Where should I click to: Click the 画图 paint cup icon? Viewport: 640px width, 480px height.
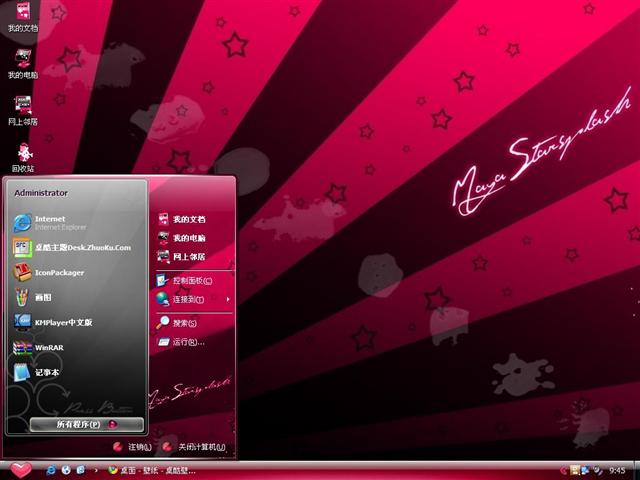(22, 297)
